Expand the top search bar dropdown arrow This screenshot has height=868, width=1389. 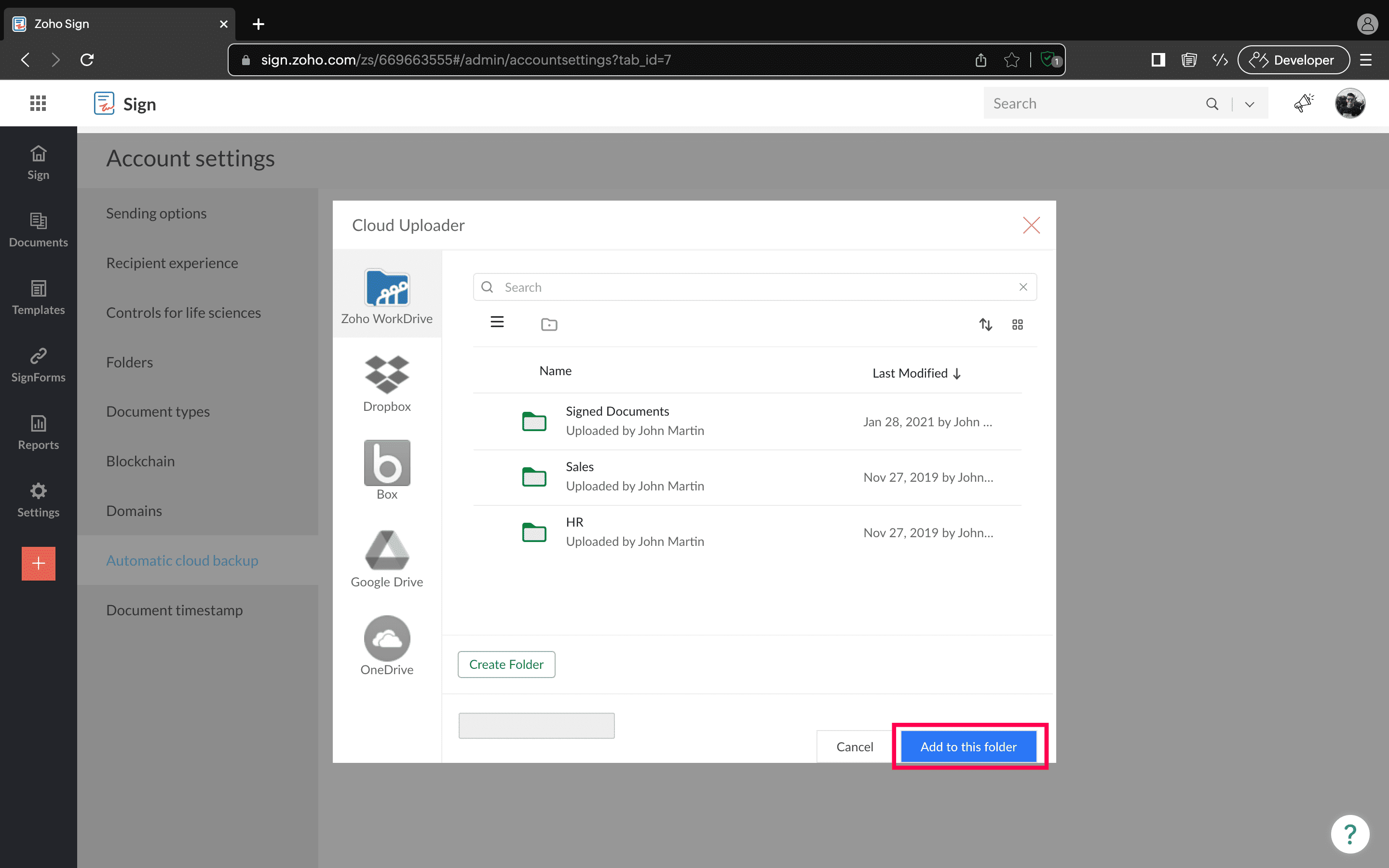point(1249,104)
